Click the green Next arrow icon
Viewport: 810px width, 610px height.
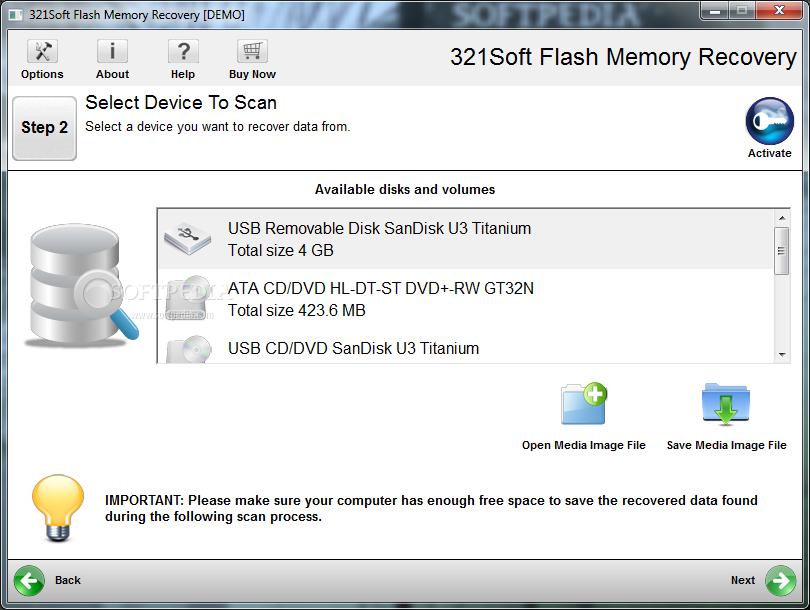pos(781,581)
